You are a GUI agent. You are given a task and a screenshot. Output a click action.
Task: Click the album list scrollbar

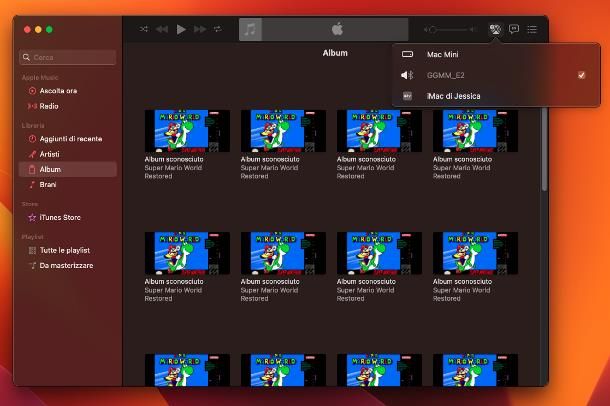[x=544, y=150]
